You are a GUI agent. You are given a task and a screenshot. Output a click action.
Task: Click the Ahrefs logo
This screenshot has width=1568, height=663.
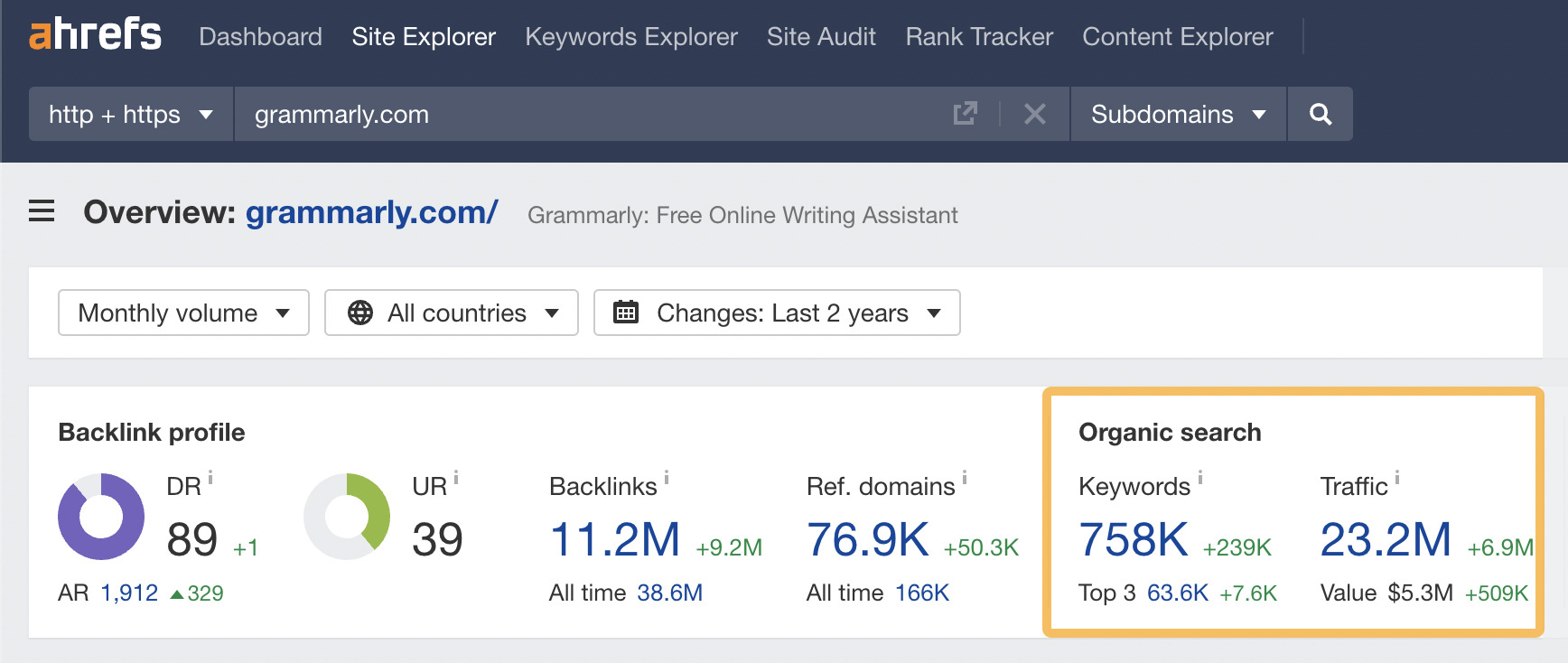pos(95,34)
